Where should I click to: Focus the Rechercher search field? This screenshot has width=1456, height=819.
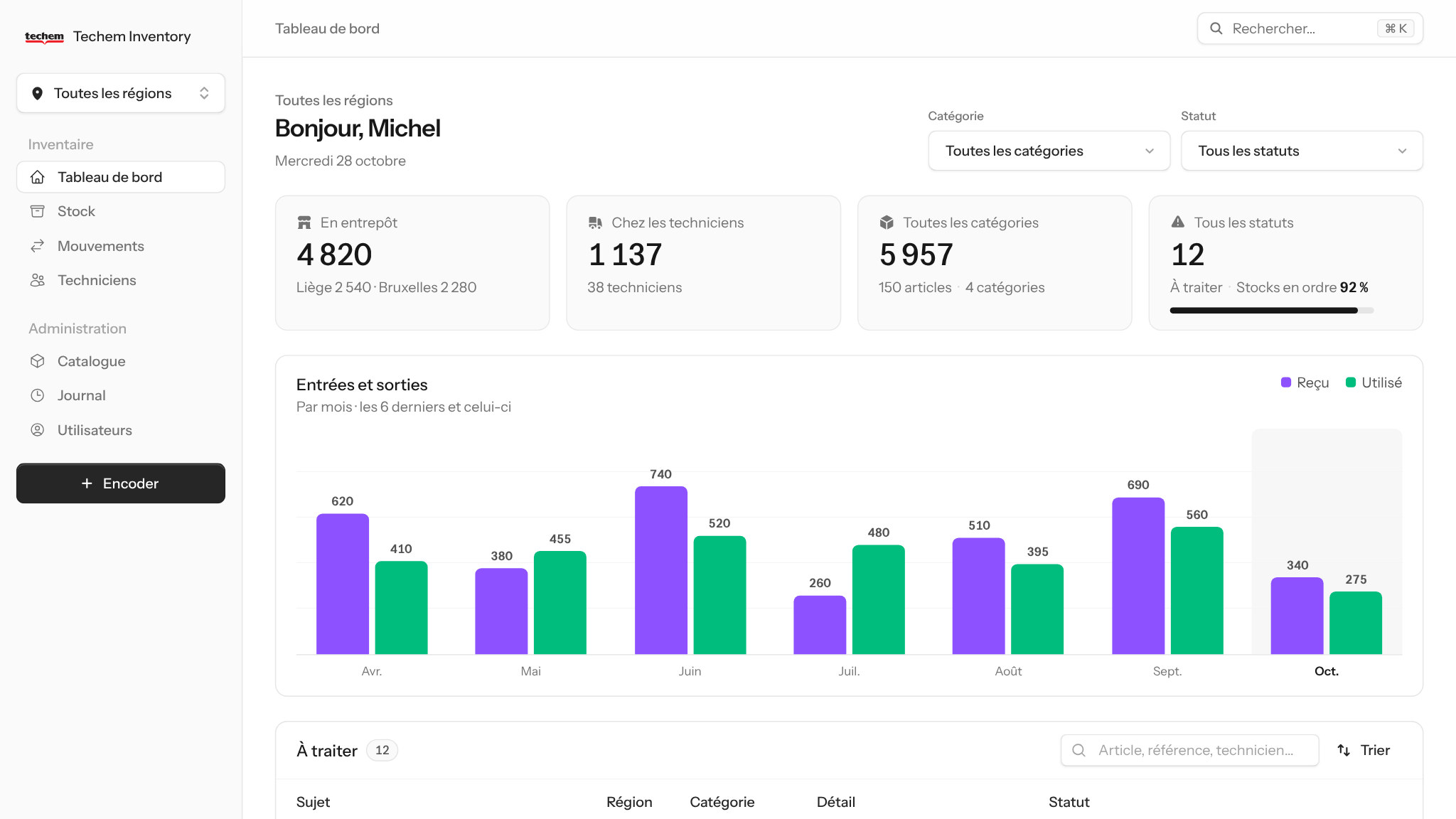tap(1310, 28)
